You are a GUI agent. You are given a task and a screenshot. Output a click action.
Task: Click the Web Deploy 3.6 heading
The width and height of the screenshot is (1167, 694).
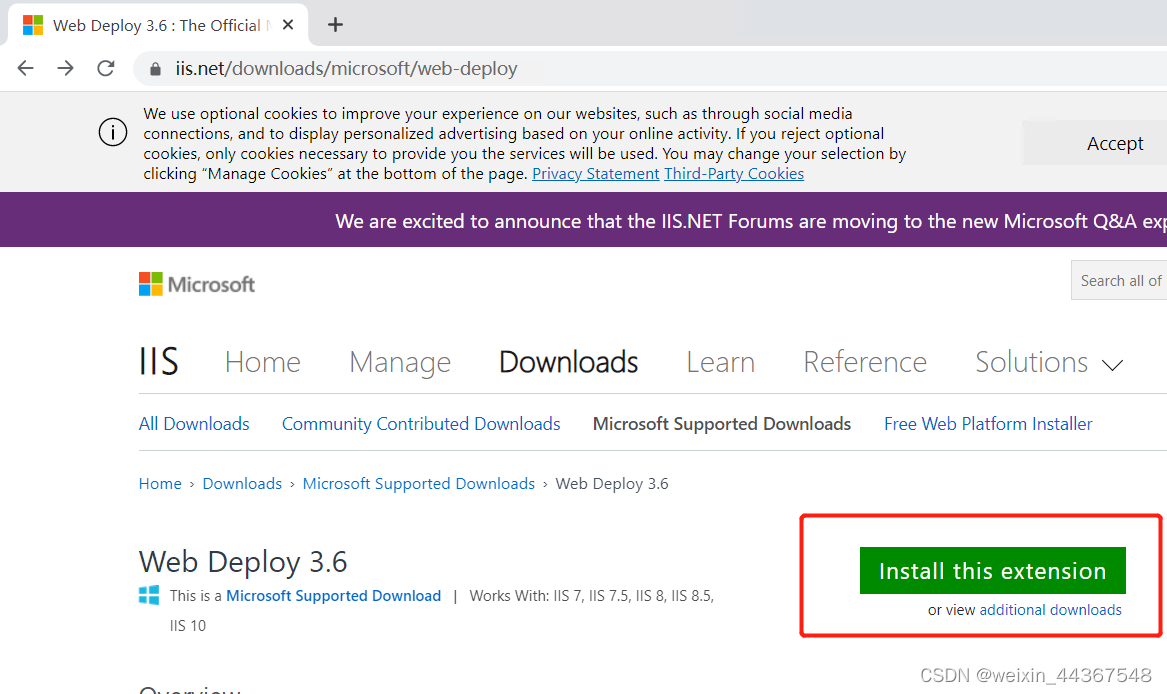pyautogui.click(x=243, y=561)
